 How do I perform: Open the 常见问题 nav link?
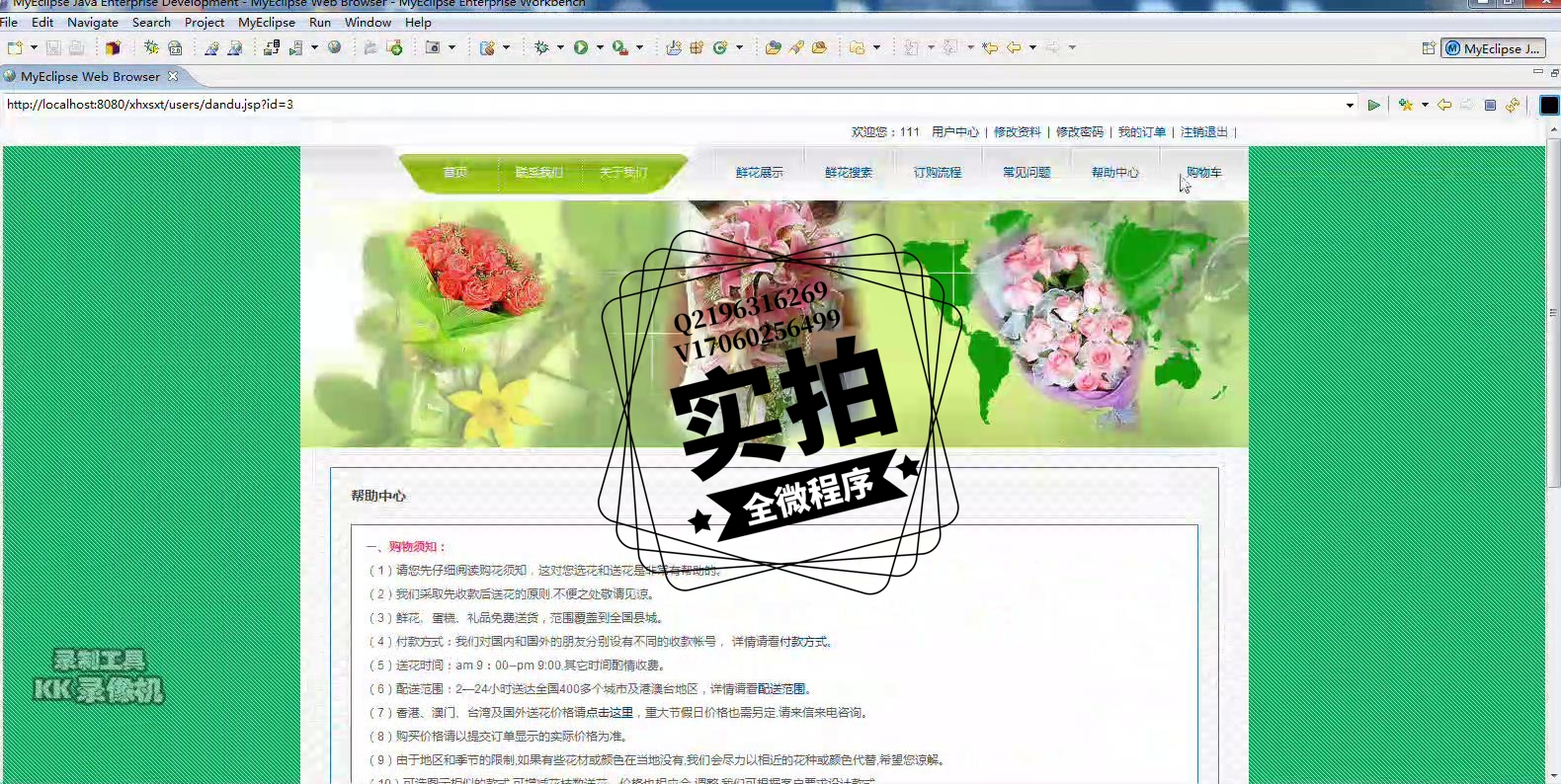1027,172
